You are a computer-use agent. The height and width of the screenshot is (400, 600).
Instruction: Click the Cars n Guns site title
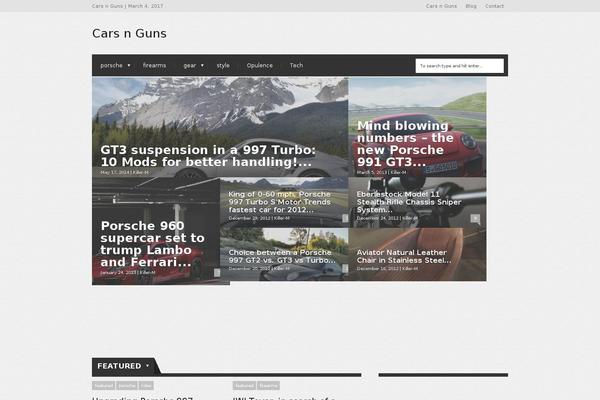coord(129,33)
